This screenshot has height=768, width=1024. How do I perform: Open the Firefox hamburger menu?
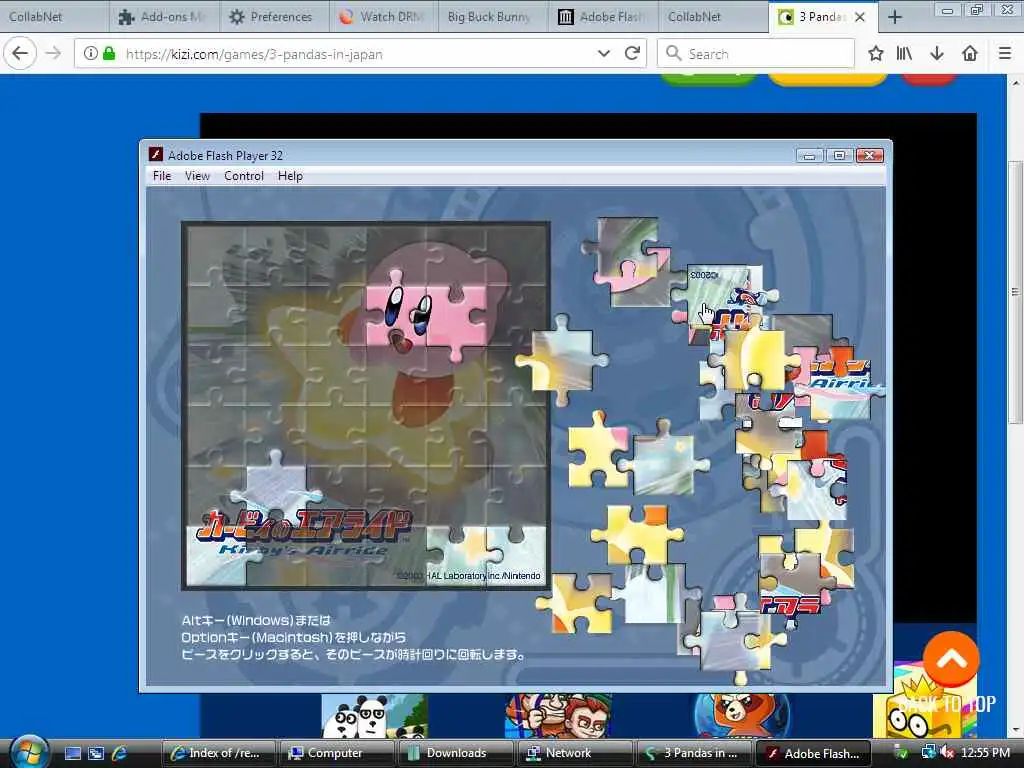click(1005, 54)
